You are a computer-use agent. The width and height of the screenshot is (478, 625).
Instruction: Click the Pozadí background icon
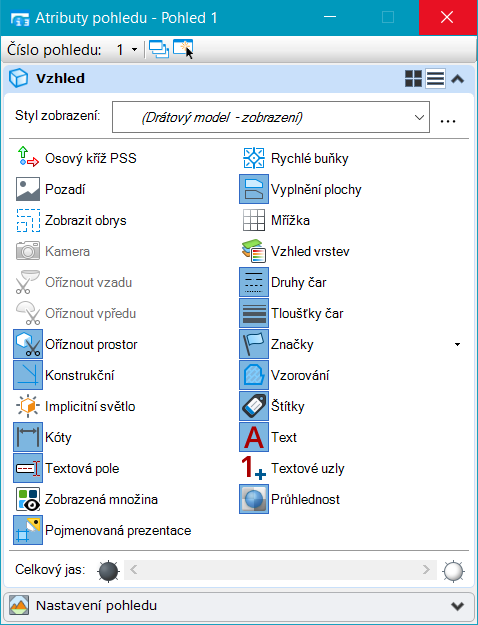click(28, 189)
